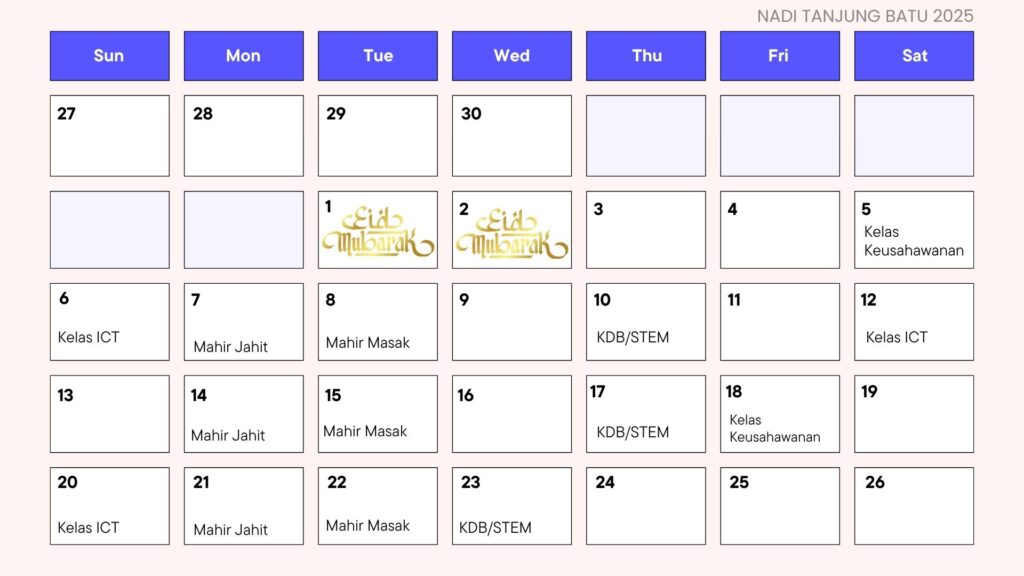Open the Kelas Keusahawanan event on day 5

click(914, 241)
